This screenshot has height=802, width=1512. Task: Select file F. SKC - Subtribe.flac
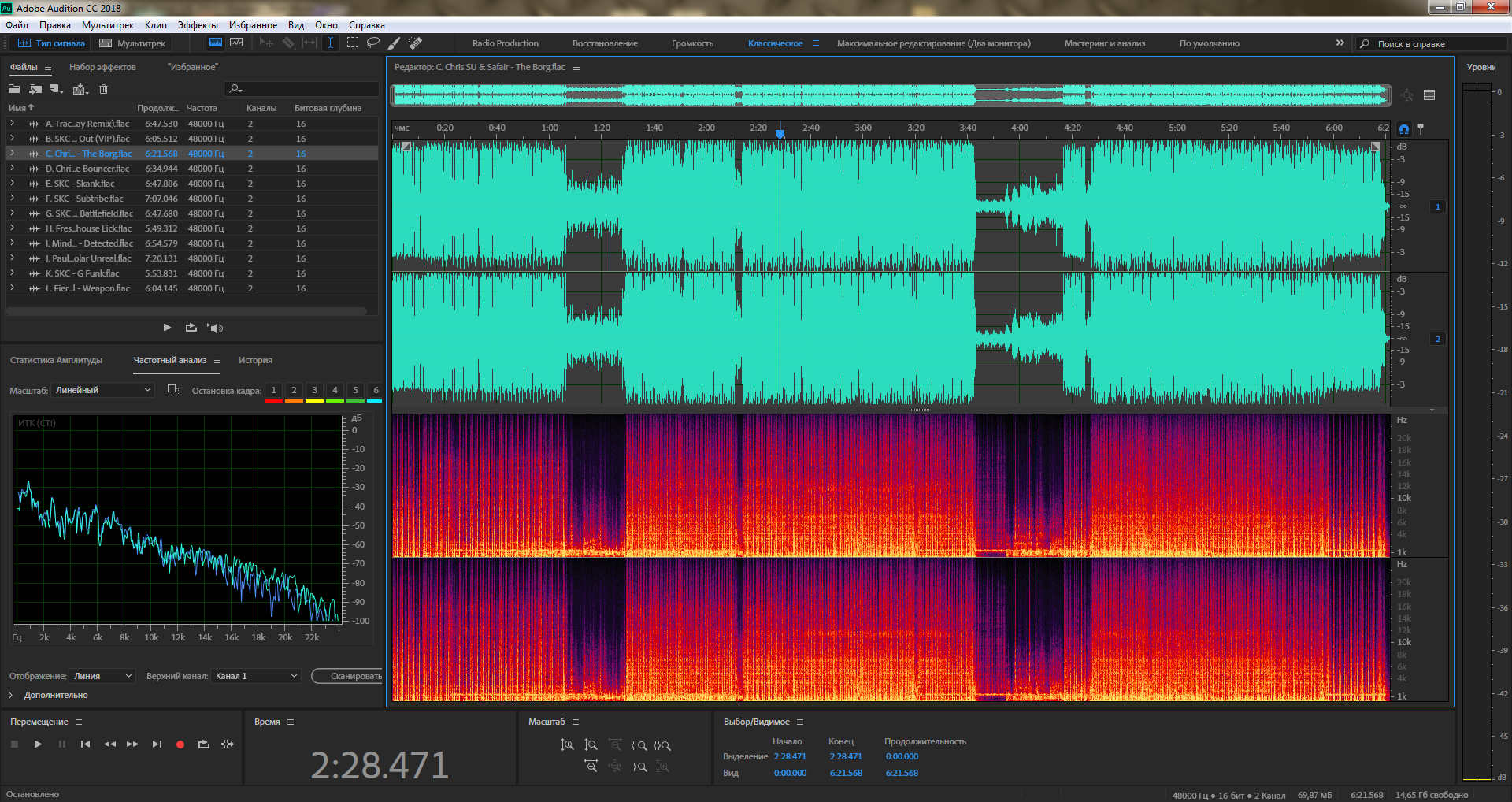(x=84, y=199)
